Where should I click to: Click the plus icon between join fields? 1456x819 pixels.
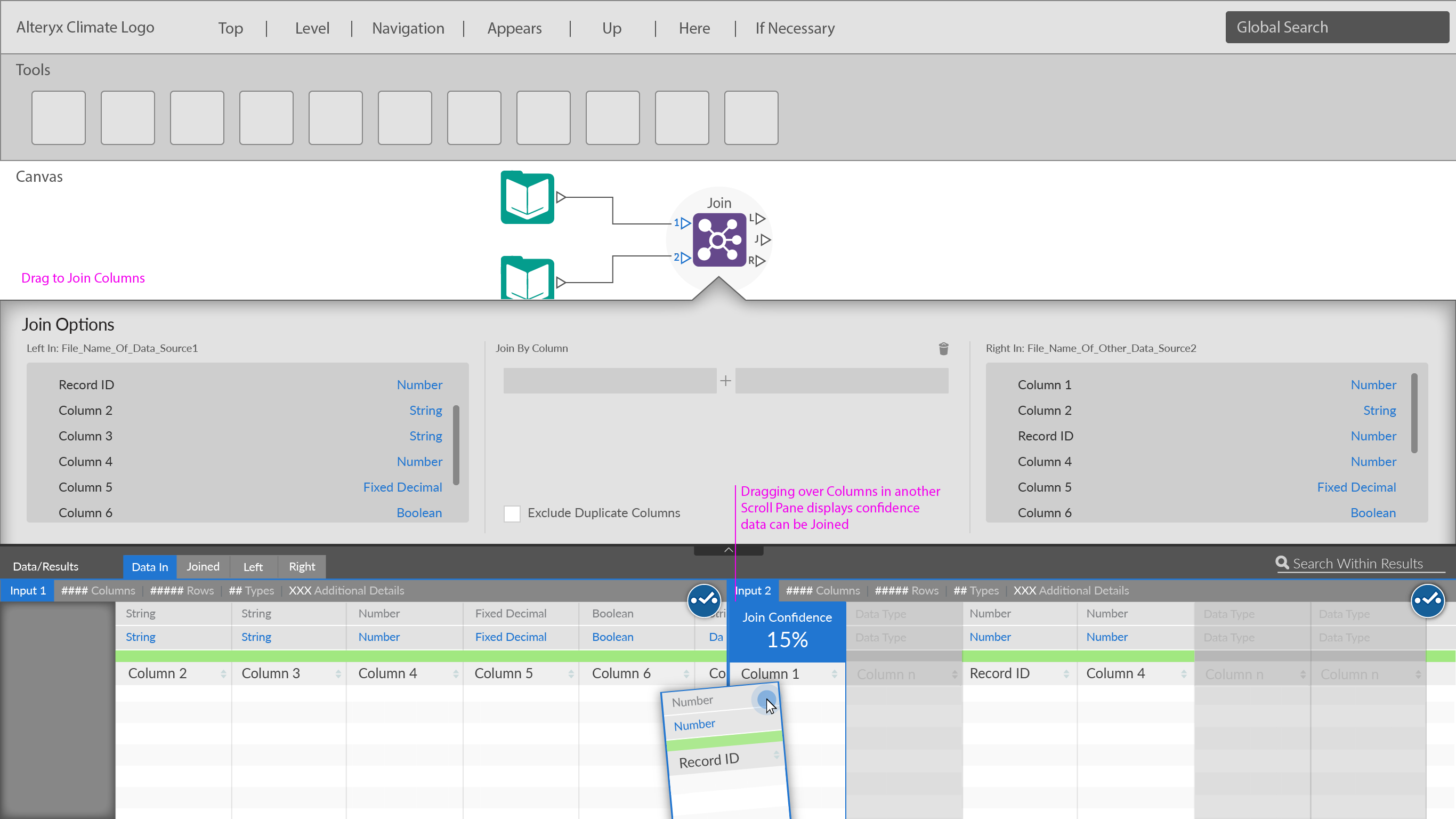tap(726, 381)
